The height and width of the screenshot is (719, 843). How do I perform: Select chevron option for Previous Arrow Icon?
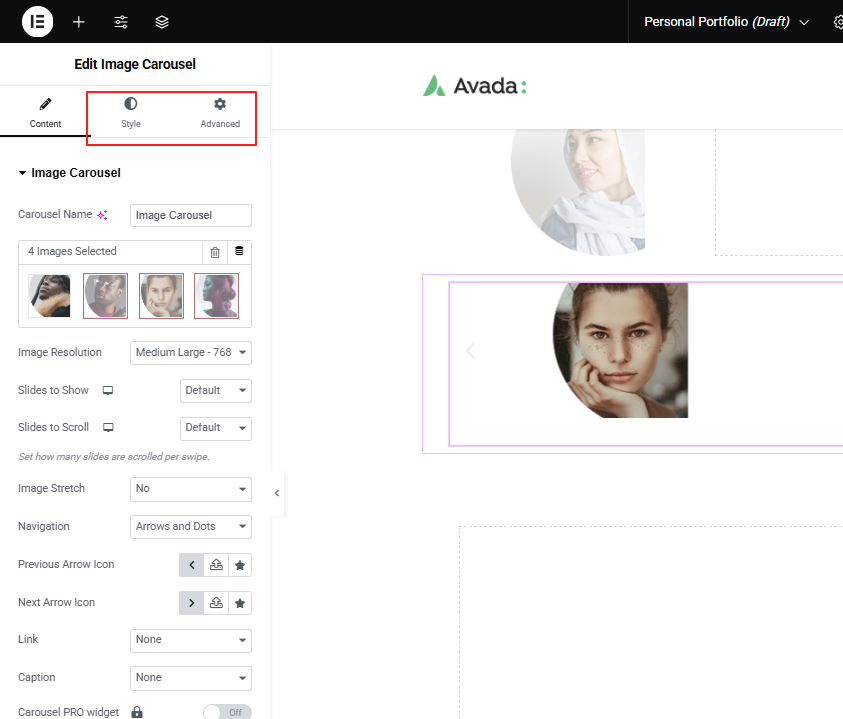191,565
